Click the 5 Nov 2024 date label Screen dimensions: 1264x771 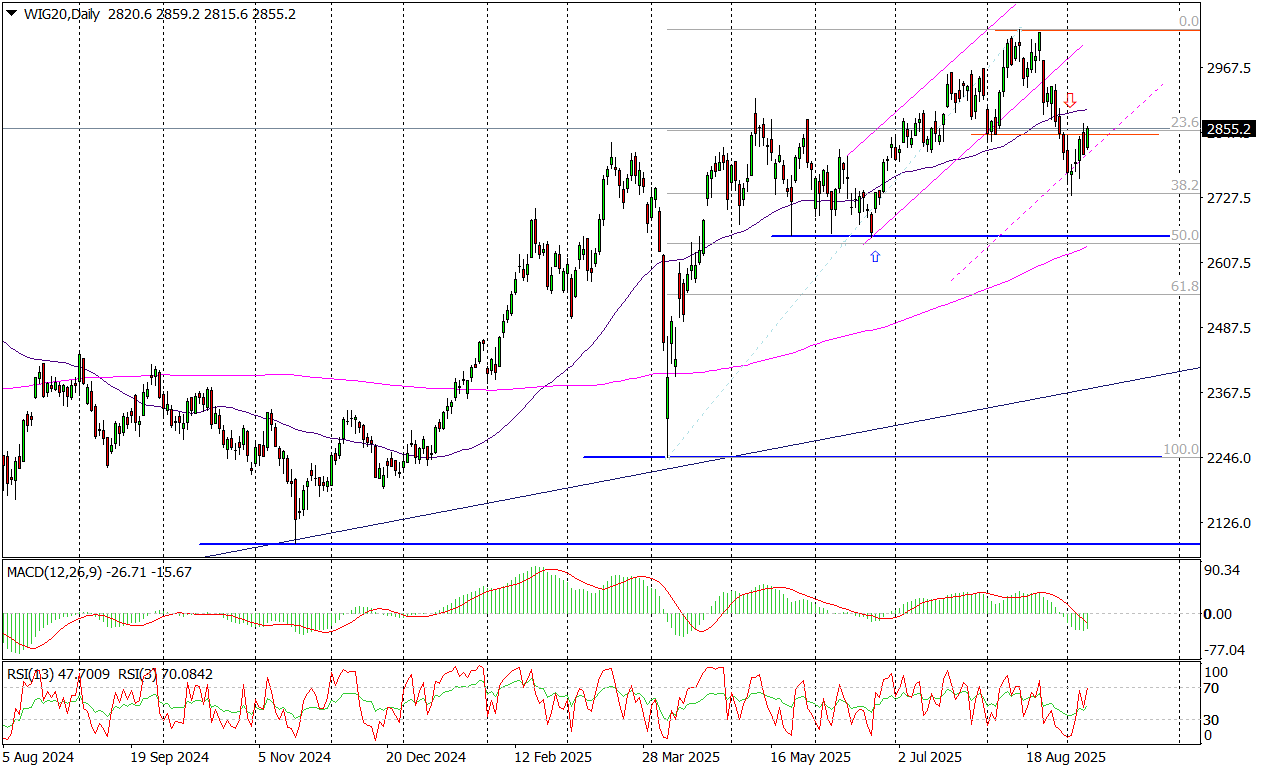click(295, 758)
